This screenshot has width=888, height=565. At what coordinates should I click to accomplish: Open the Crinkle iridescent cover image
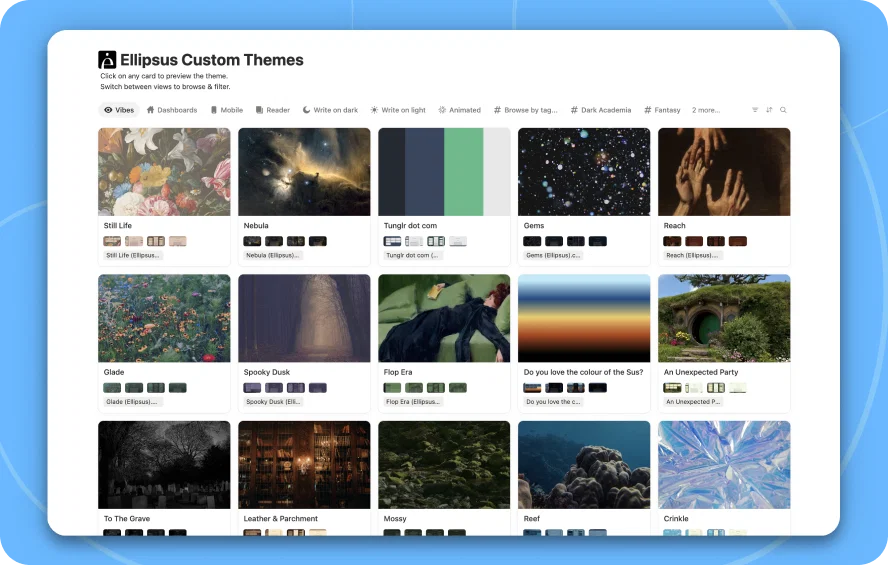(x=724, y=465)
